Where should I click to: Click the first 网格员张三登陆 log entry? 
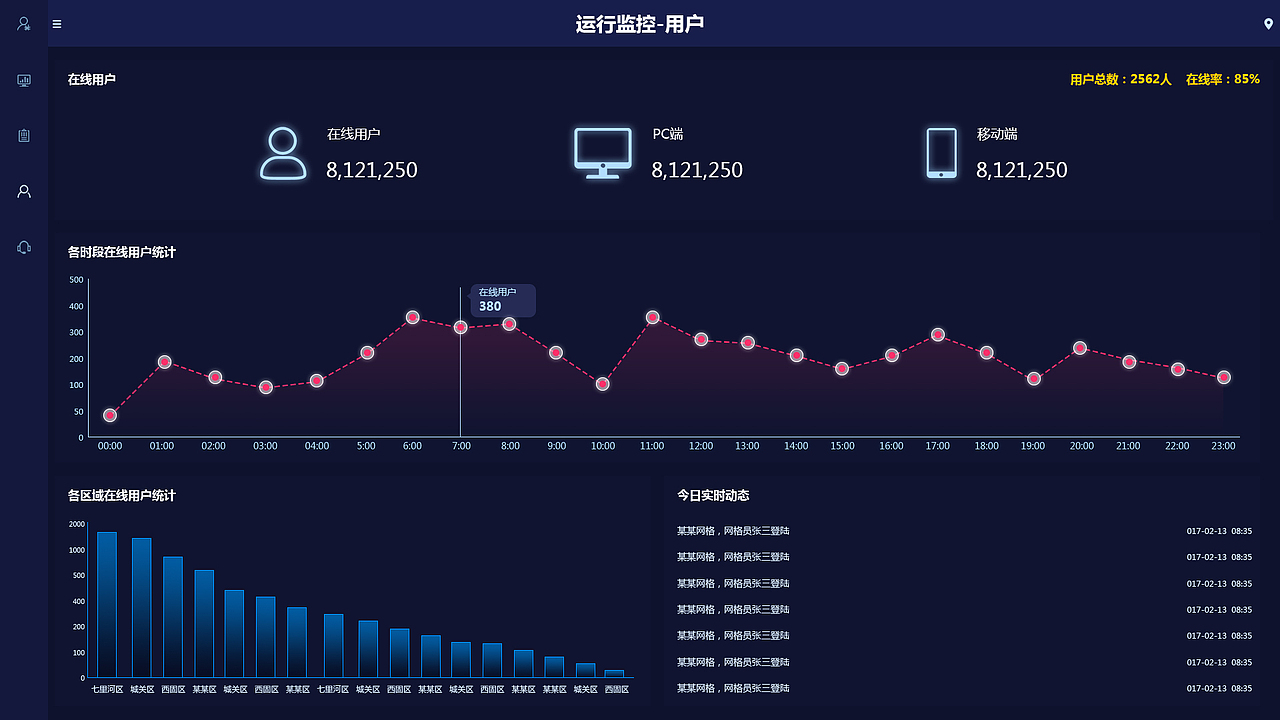pos(734,531)
